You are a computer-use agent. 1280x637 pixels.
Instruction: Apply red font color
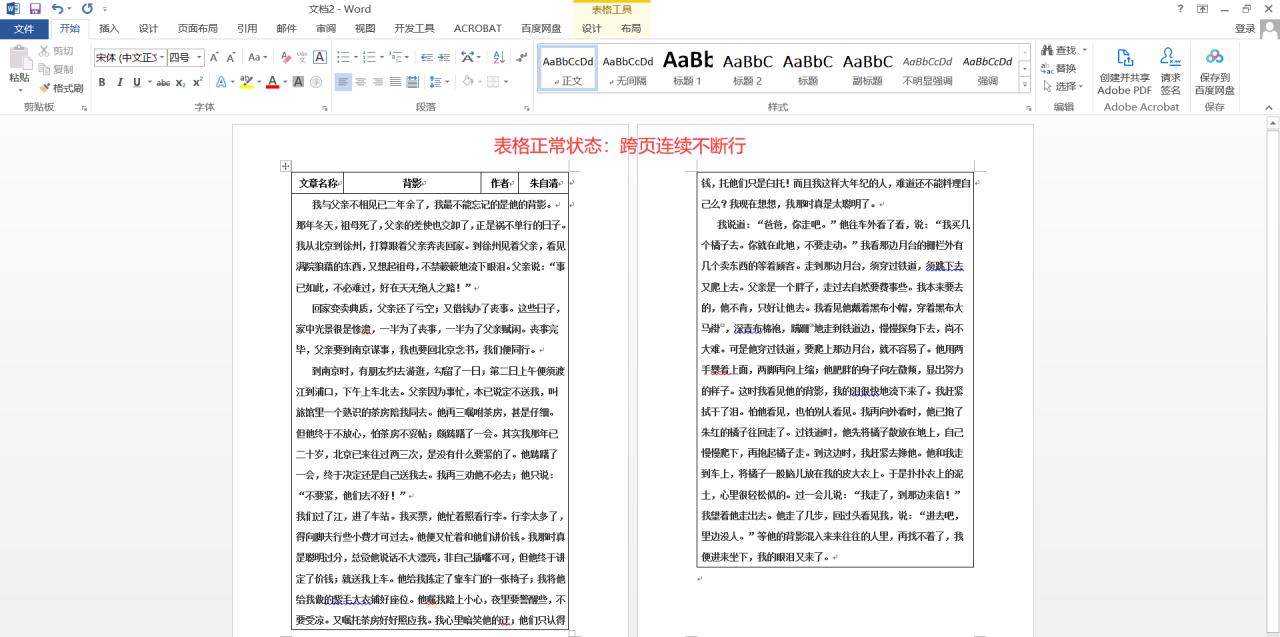click(272, 82)
